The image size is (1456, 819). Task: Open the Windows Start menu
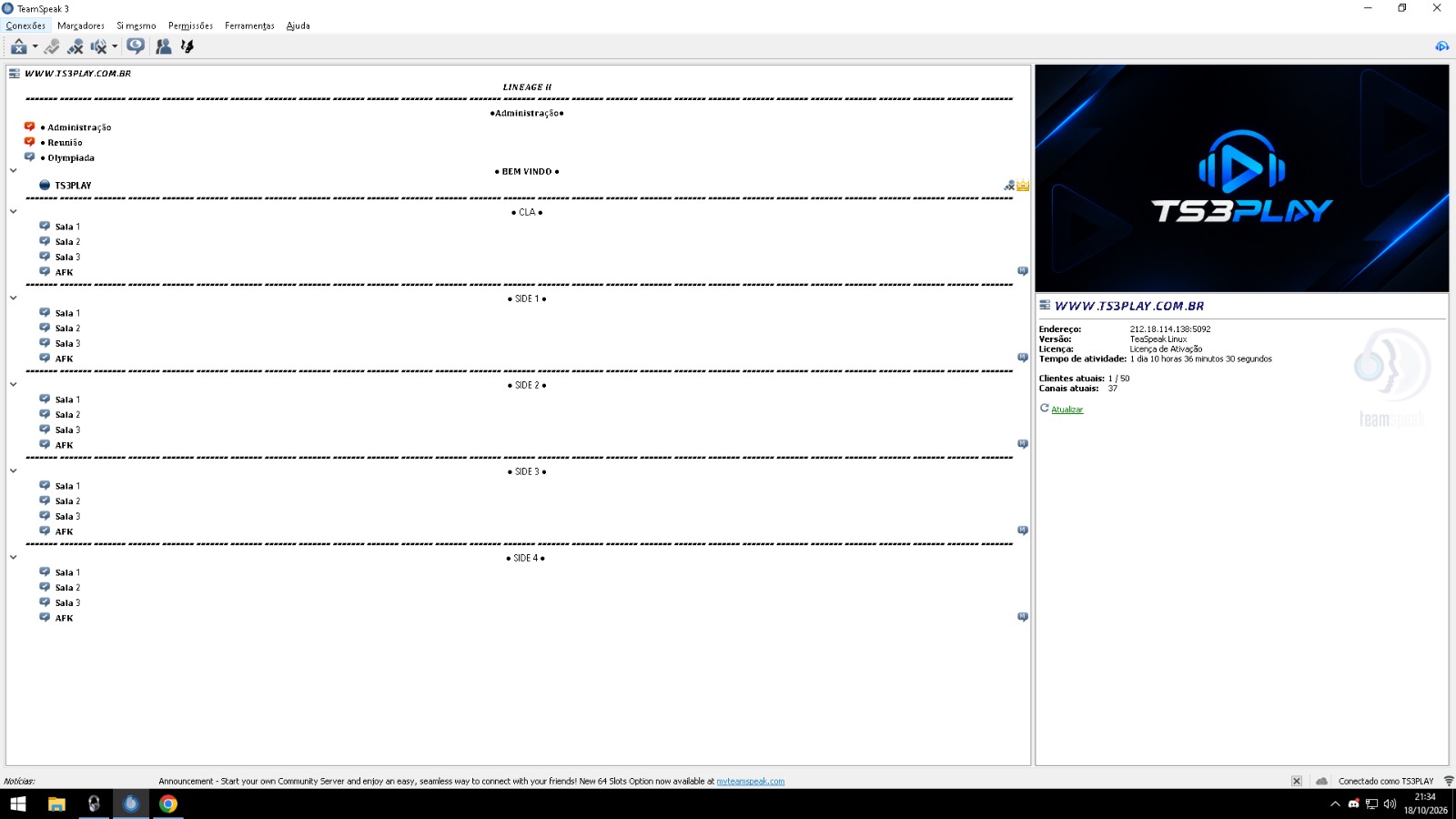pyautogui.click(x=18, y=804)
